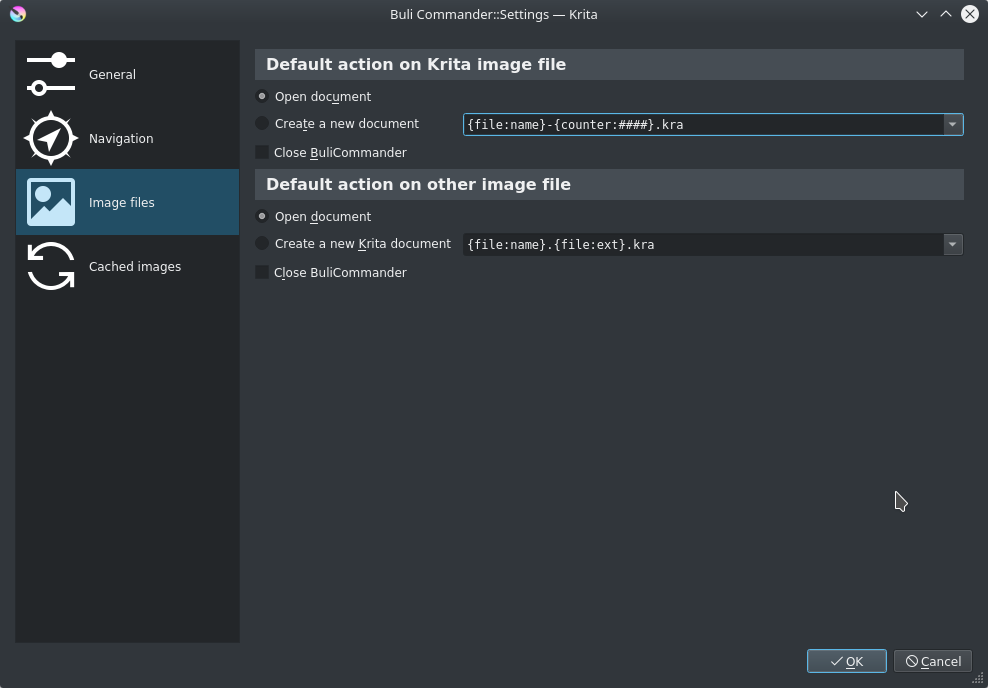Click the General sliders icon
This screenshot has width=988, height=688.
click(x=50, y=75)
